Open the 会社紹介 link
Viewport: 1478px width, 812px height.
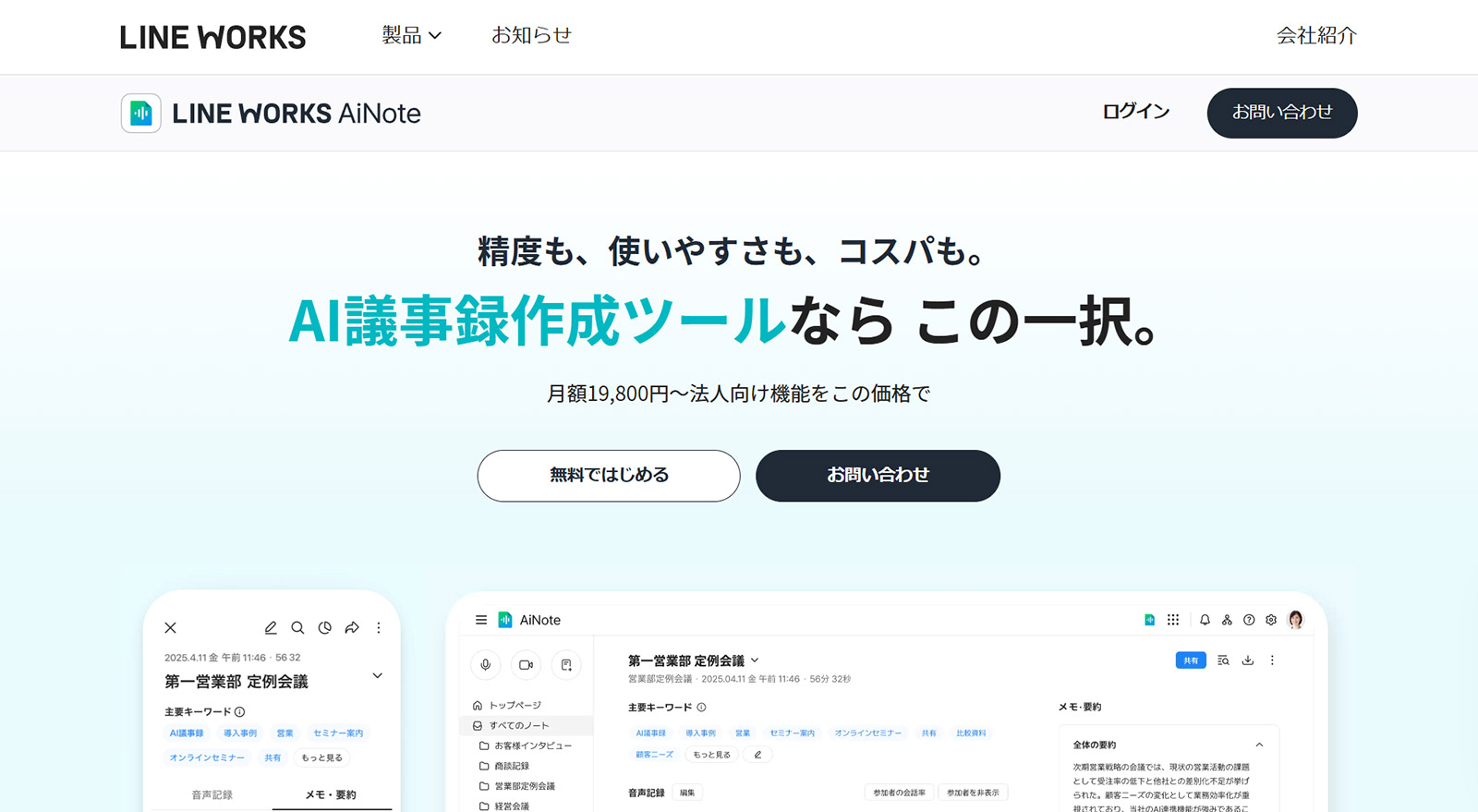(1316, 35)
